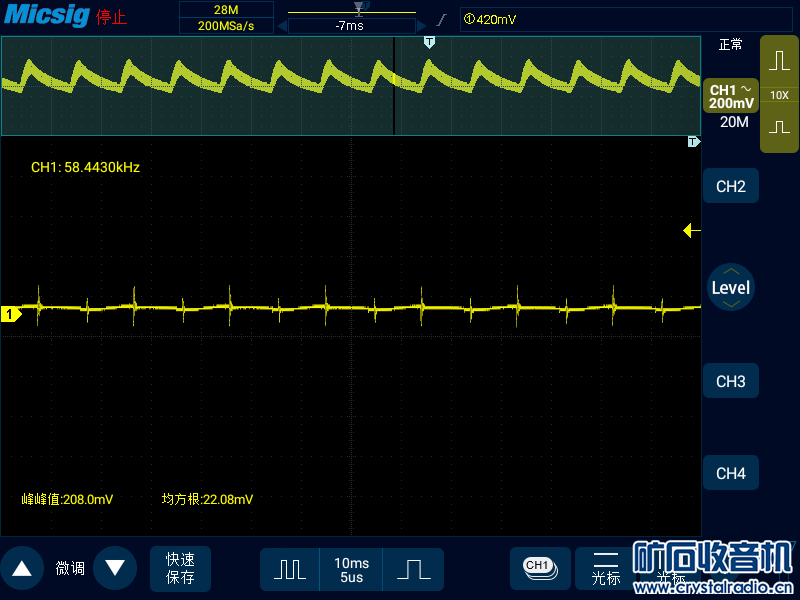Image resolution: width=800 pixels, height=600 pixels.
Task: Open the CH1 200mV channel settings
Action: pyautogui.click(x=731, y=96)
